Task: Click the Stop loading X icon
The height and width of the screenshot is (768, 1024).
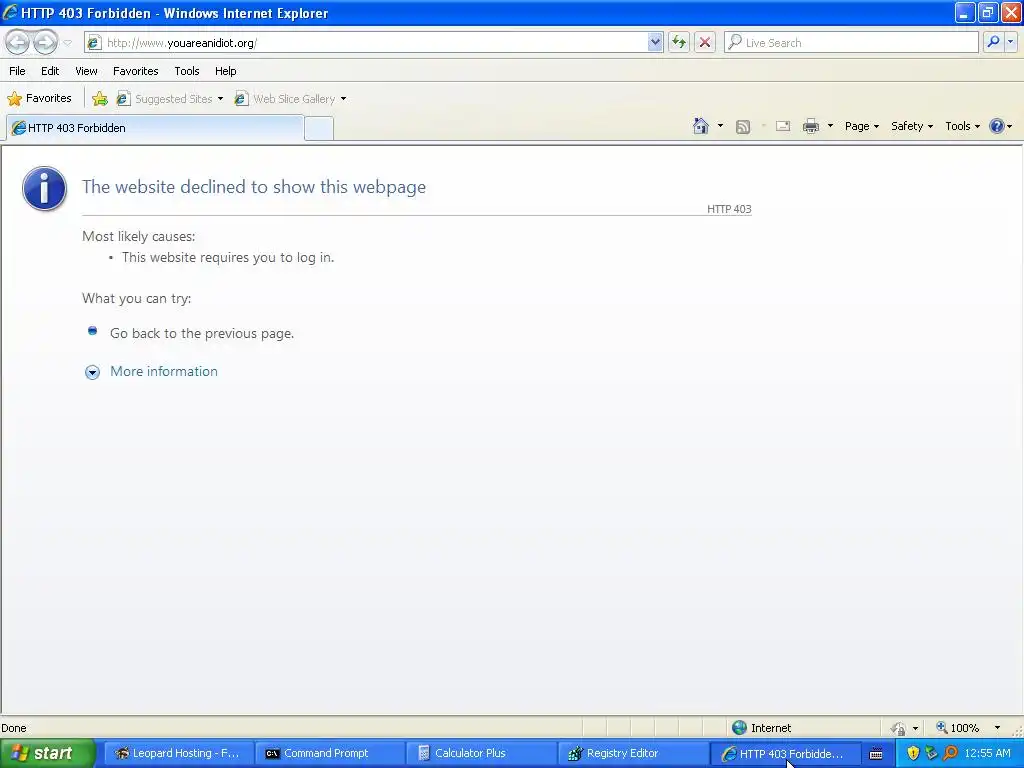Action: 705,42
